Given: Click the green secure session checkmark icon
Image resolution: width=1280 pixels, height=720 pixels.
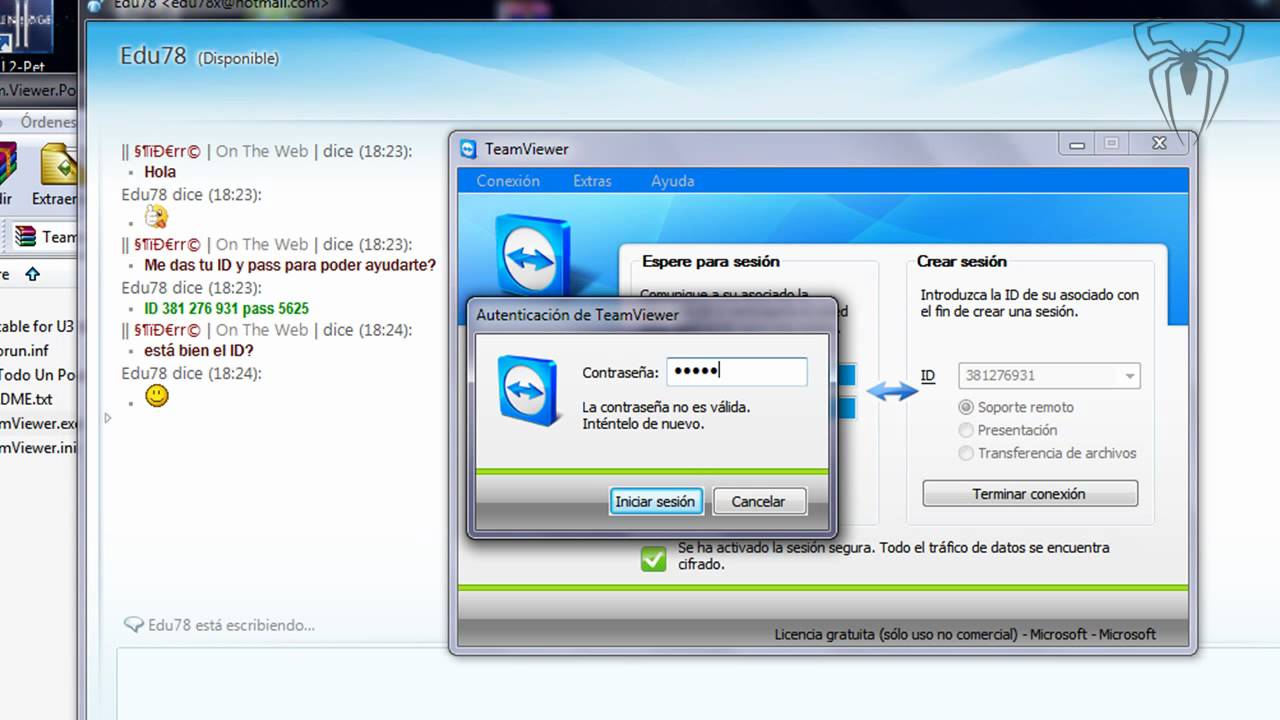Looking at the screenshot, I should coord(653,558).
